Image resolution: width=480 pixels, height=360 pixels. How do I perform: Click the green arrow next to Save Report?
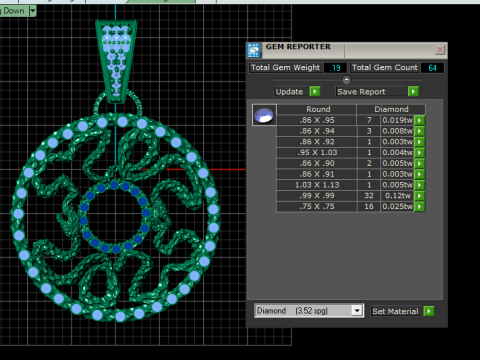(413, 91)
